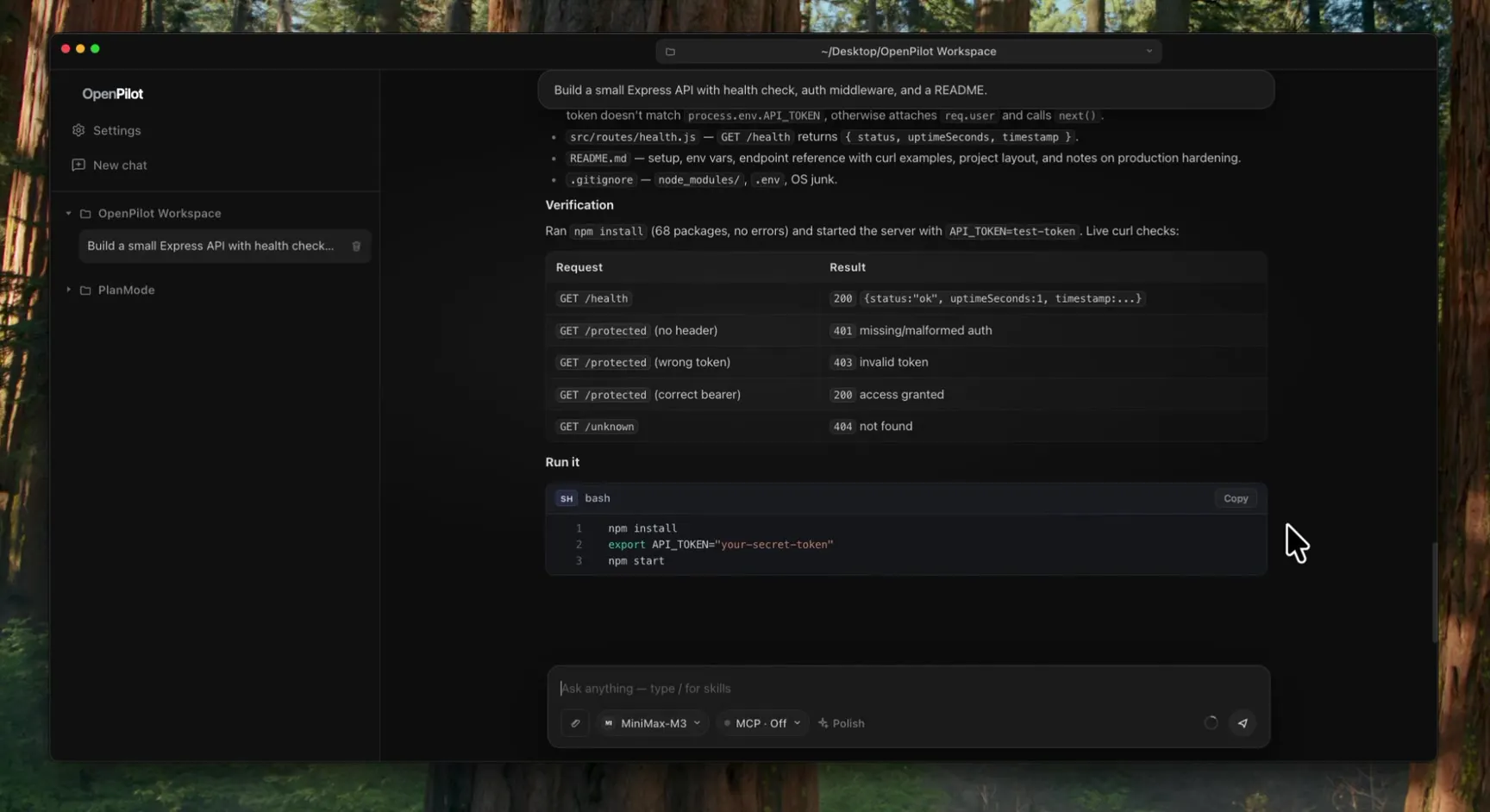This screenshot has height=812, width=1490.
Task: Open the Settings label in sidebar
Action: pos(116,130)
